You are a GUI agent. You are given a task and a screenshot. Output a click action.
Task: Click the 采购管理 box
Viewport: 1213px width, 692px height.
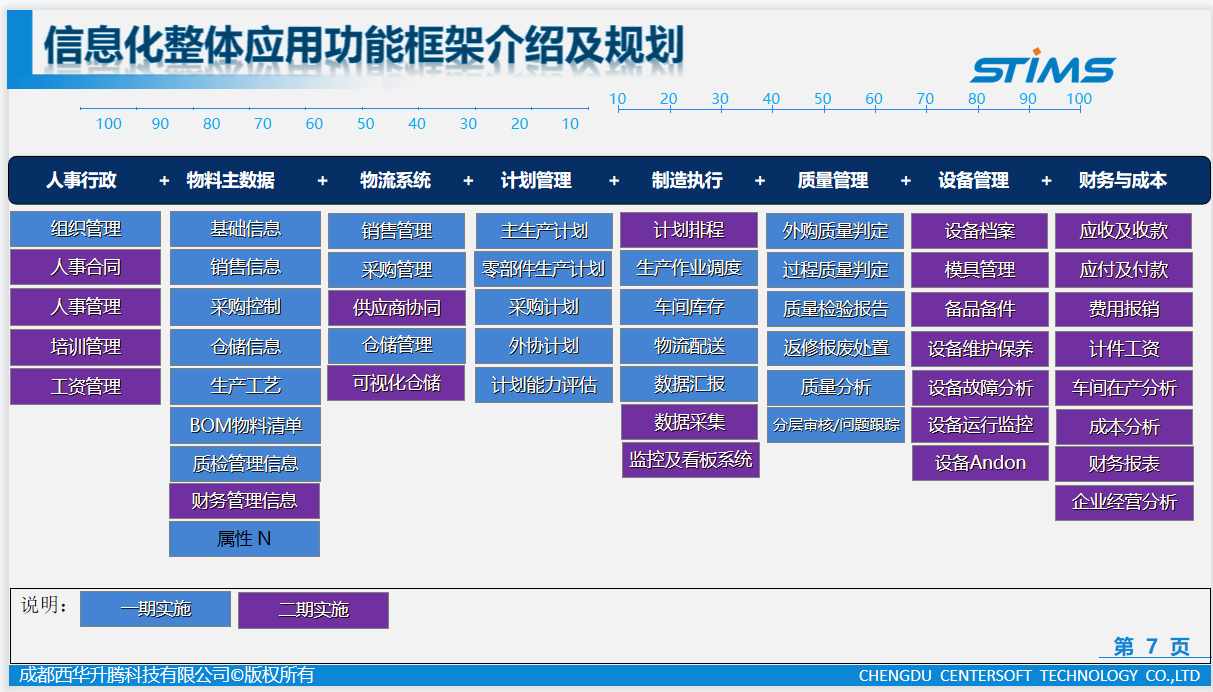coord(396,270)
